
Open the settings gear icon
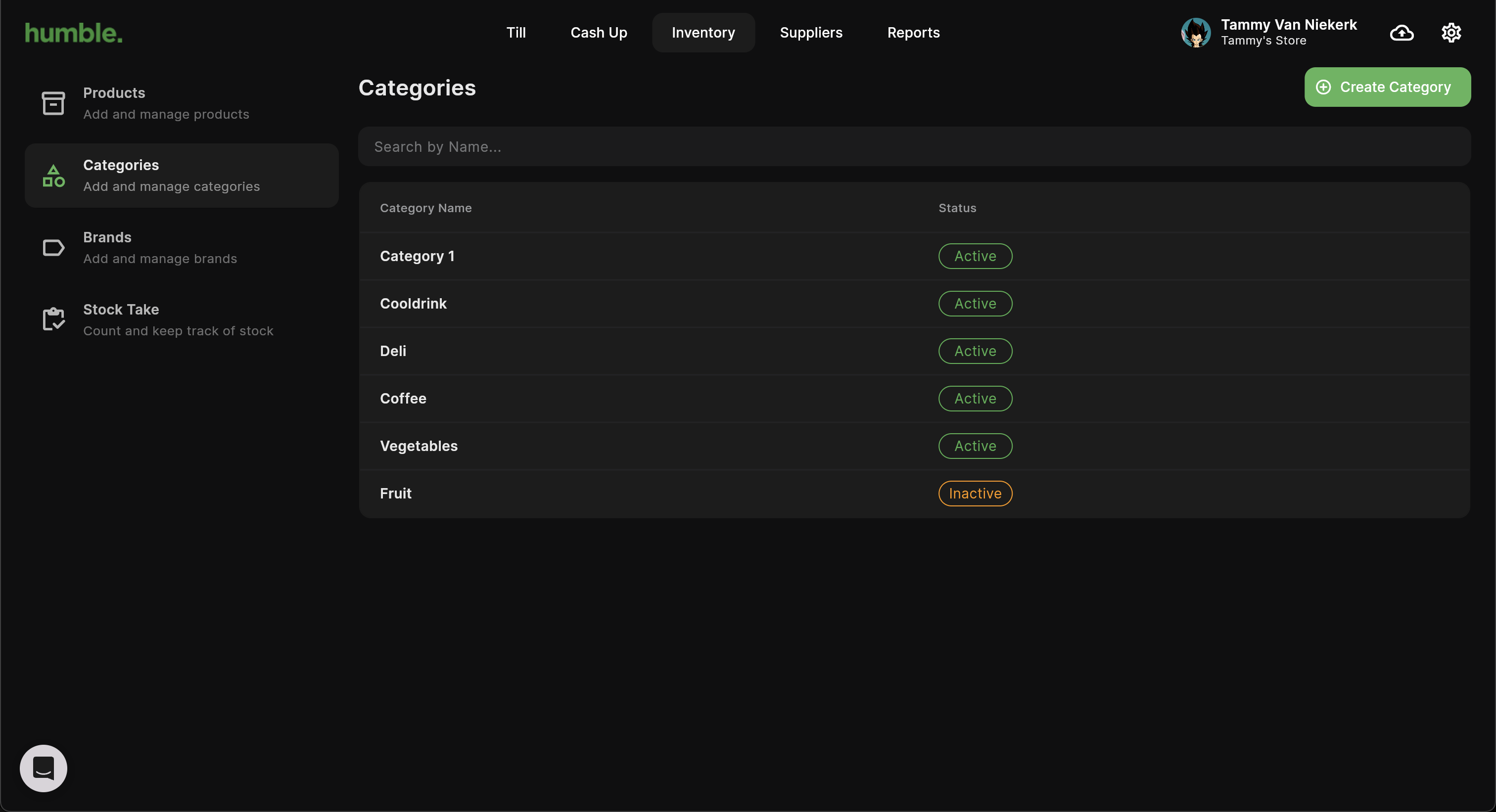pyautogui.click(x=1450, y=33)
